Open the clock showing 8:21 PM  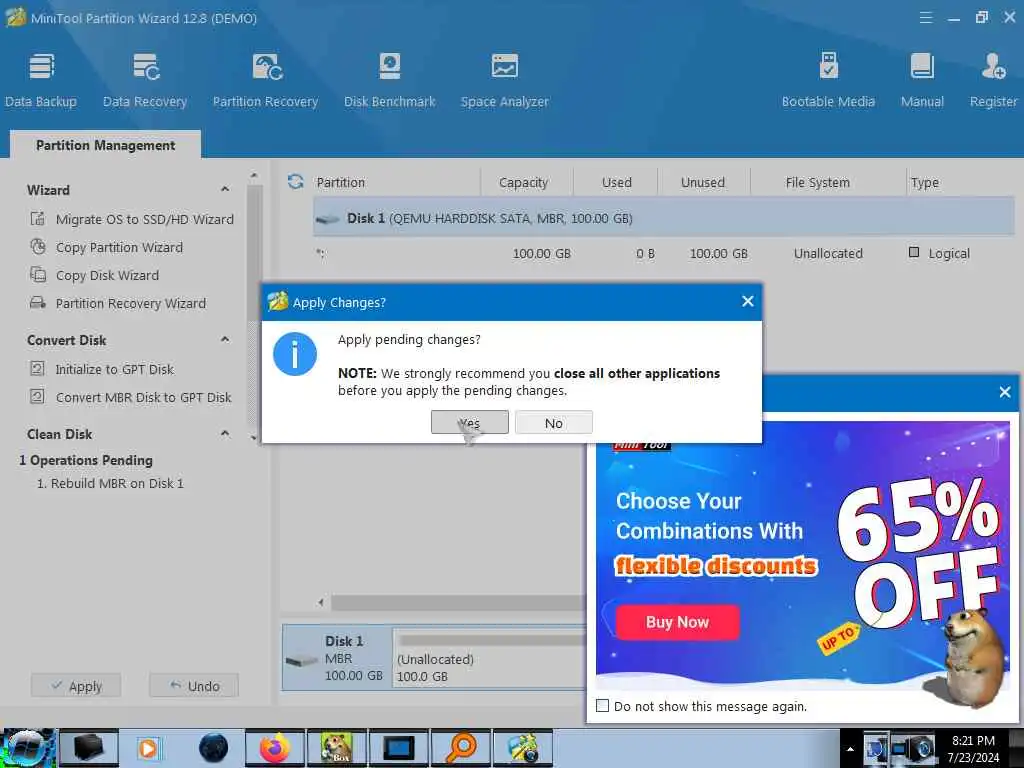coord(973,749)
